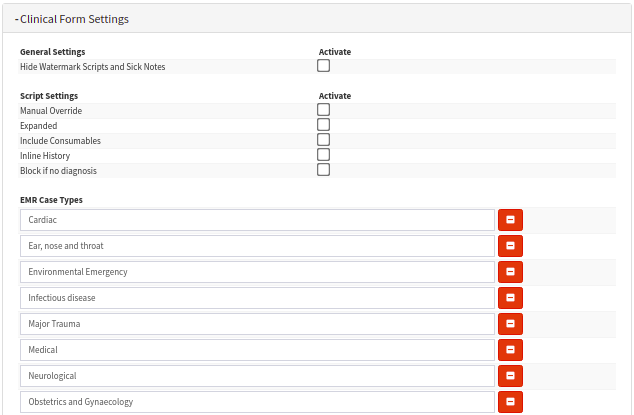Tick the Manual Override checkbox
The image size is (634, 415).
coord(323,110)
